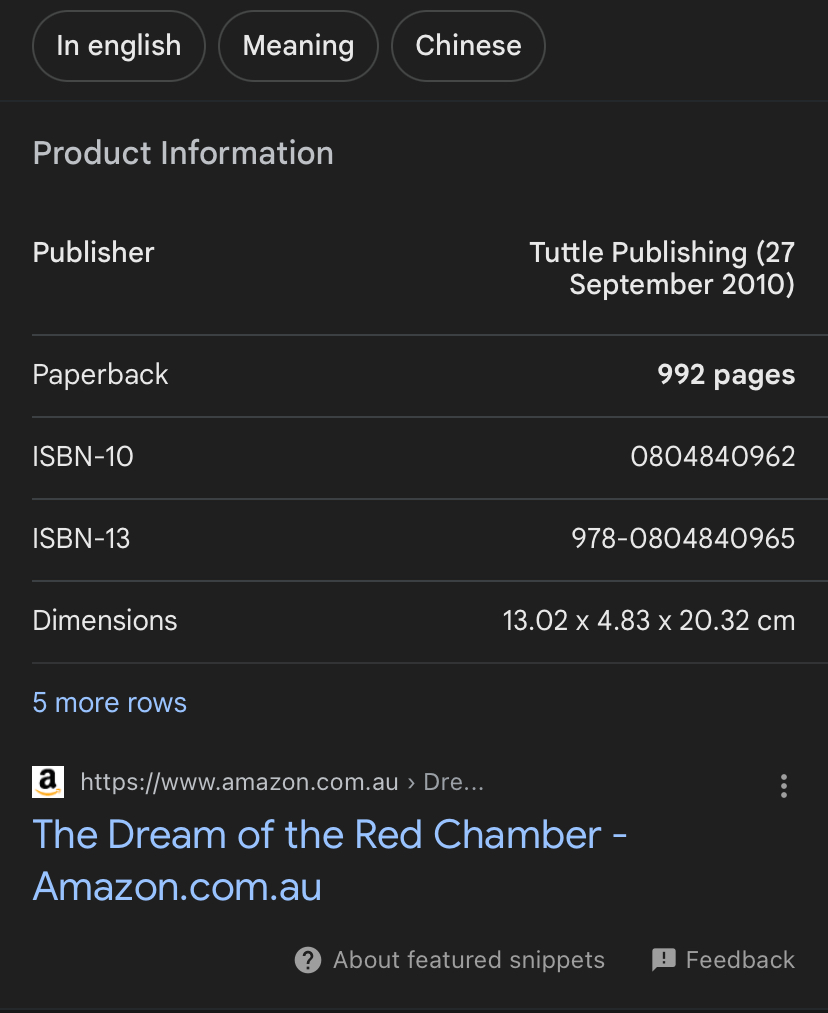This screenshot has width=828, height=1013.
Task: Click the Product Information heading
Action: pos(183,153)
